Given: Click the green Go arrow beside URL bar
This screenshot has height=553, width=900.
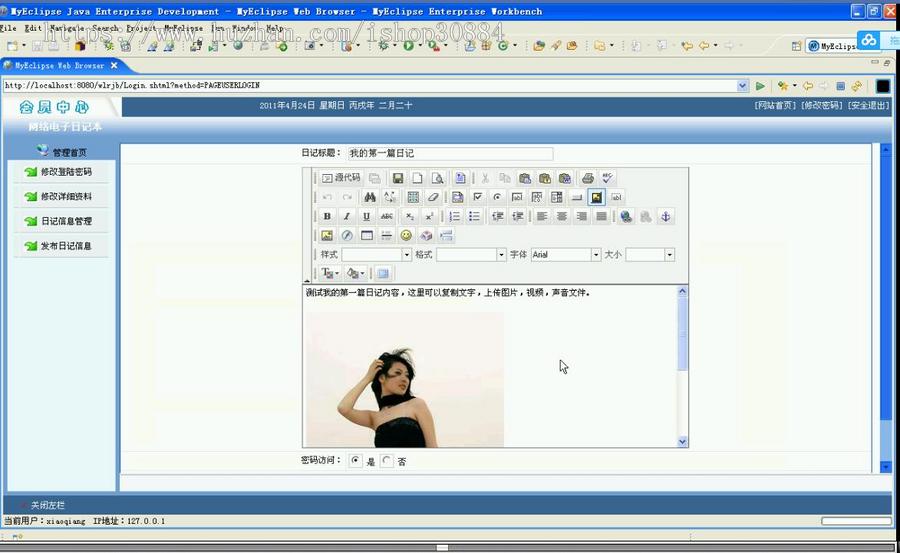Looking at the screenshot, I should 761,86.
